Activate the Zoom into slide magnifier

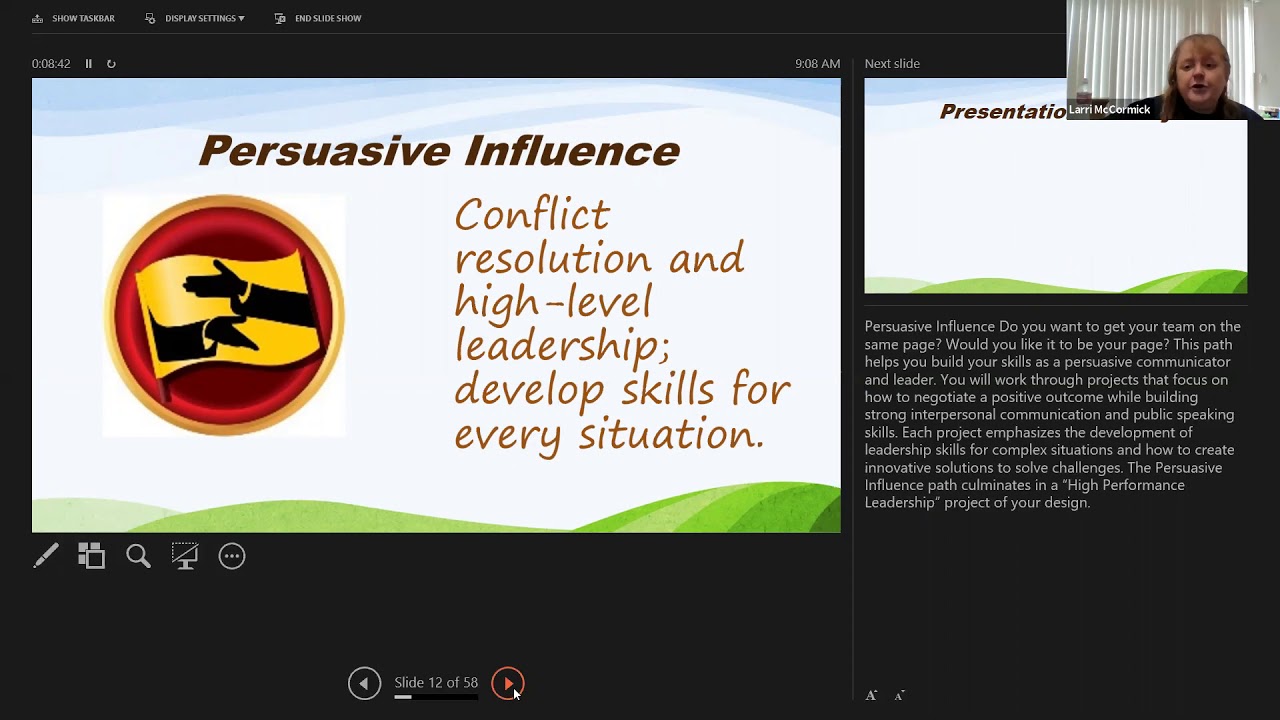138,556
